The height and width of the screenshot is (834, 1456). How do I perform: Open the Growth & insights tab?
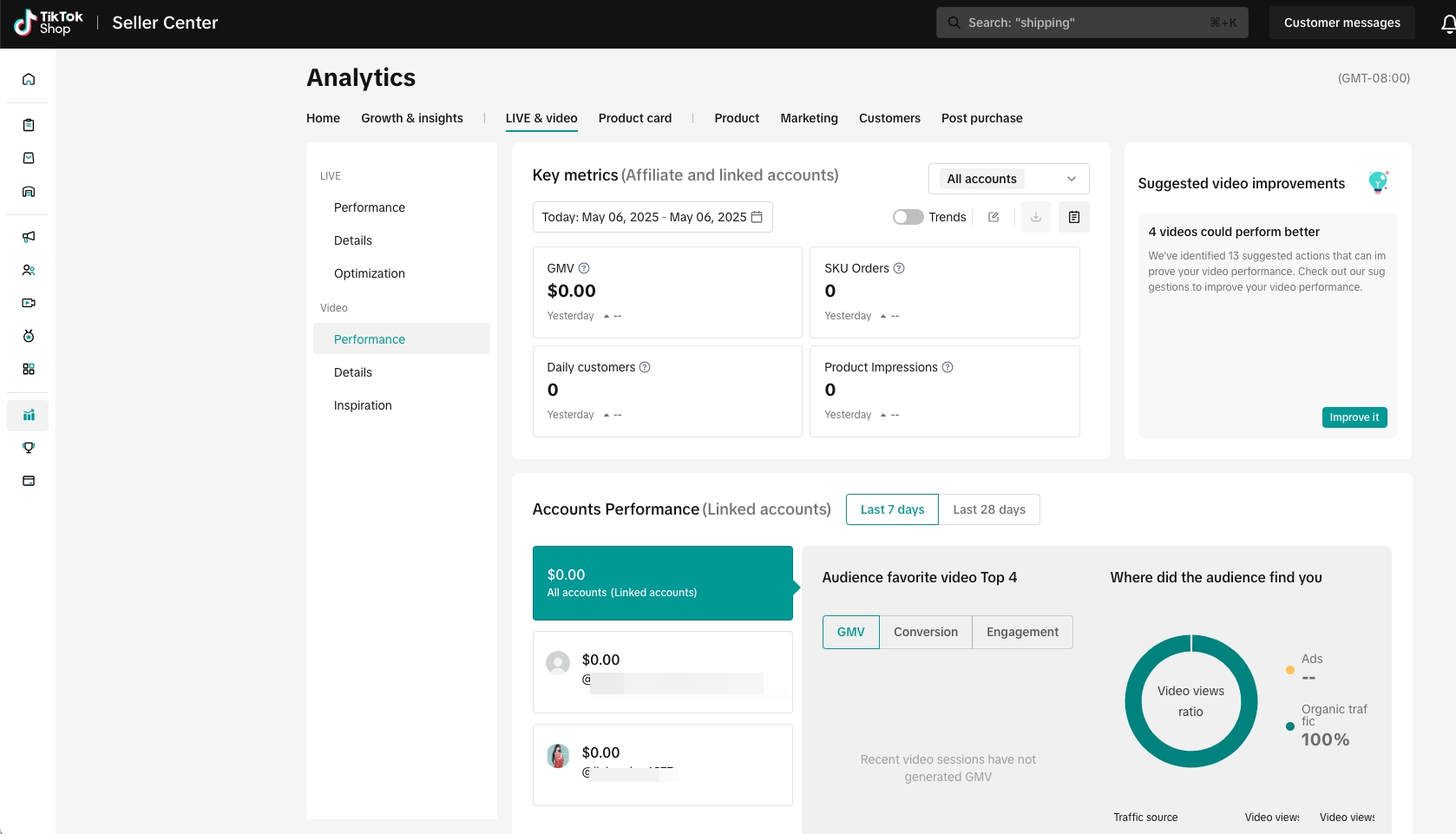click(412, 118)
